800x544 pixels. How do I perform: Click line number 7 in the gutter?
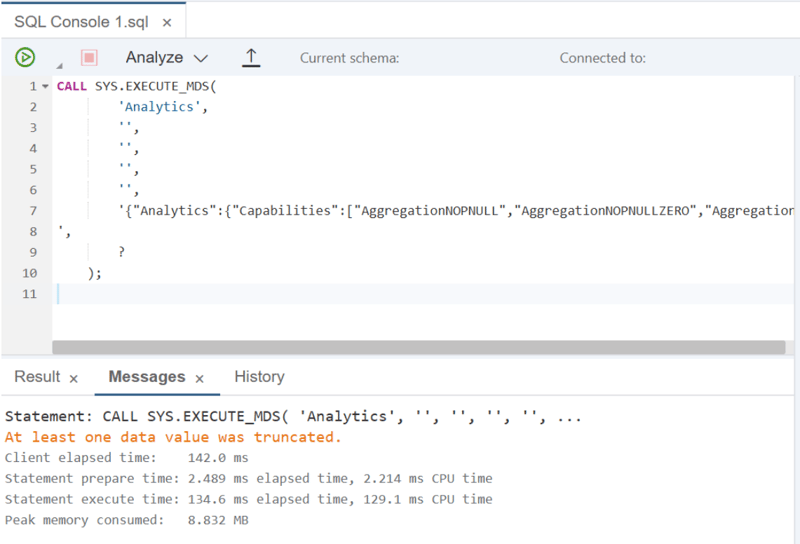click(x=33, y=211)
